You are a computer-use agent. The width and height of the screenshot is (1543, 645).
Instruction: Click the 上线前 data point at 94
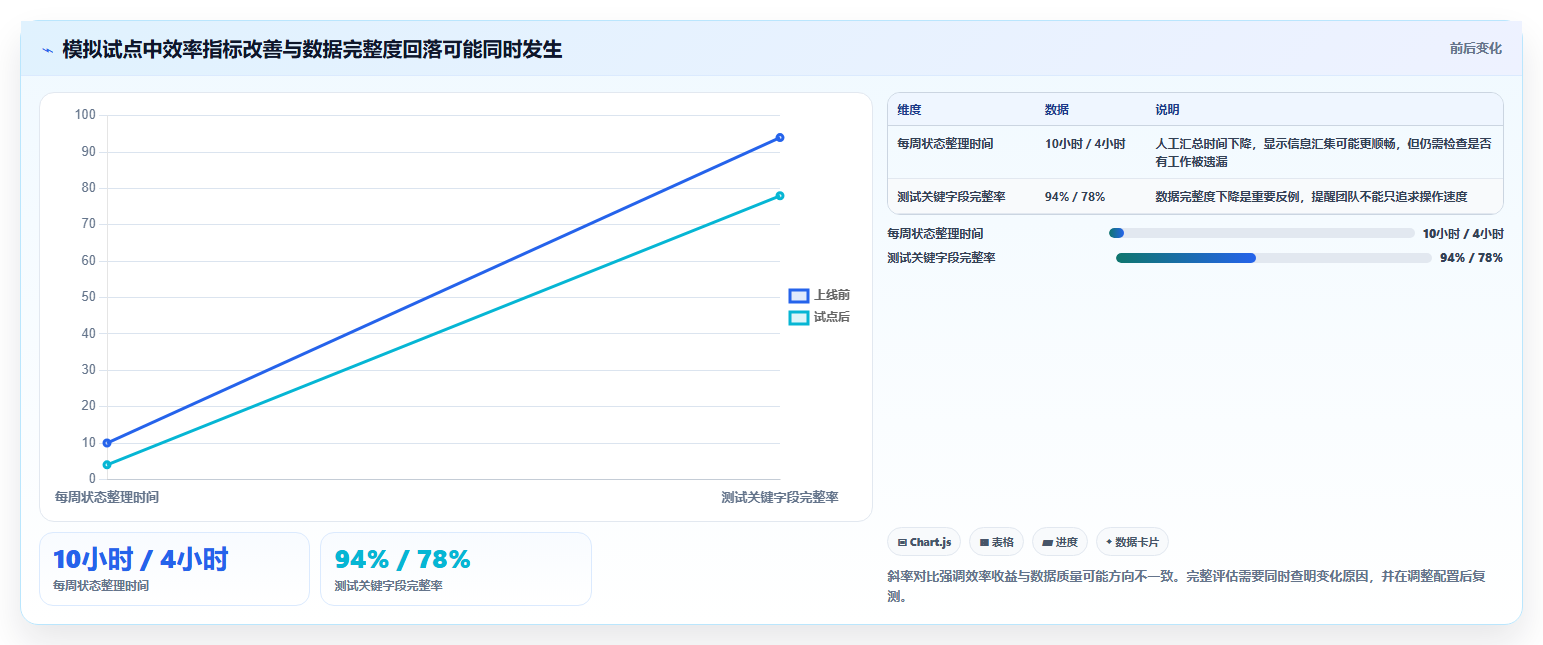pos(779,137)
